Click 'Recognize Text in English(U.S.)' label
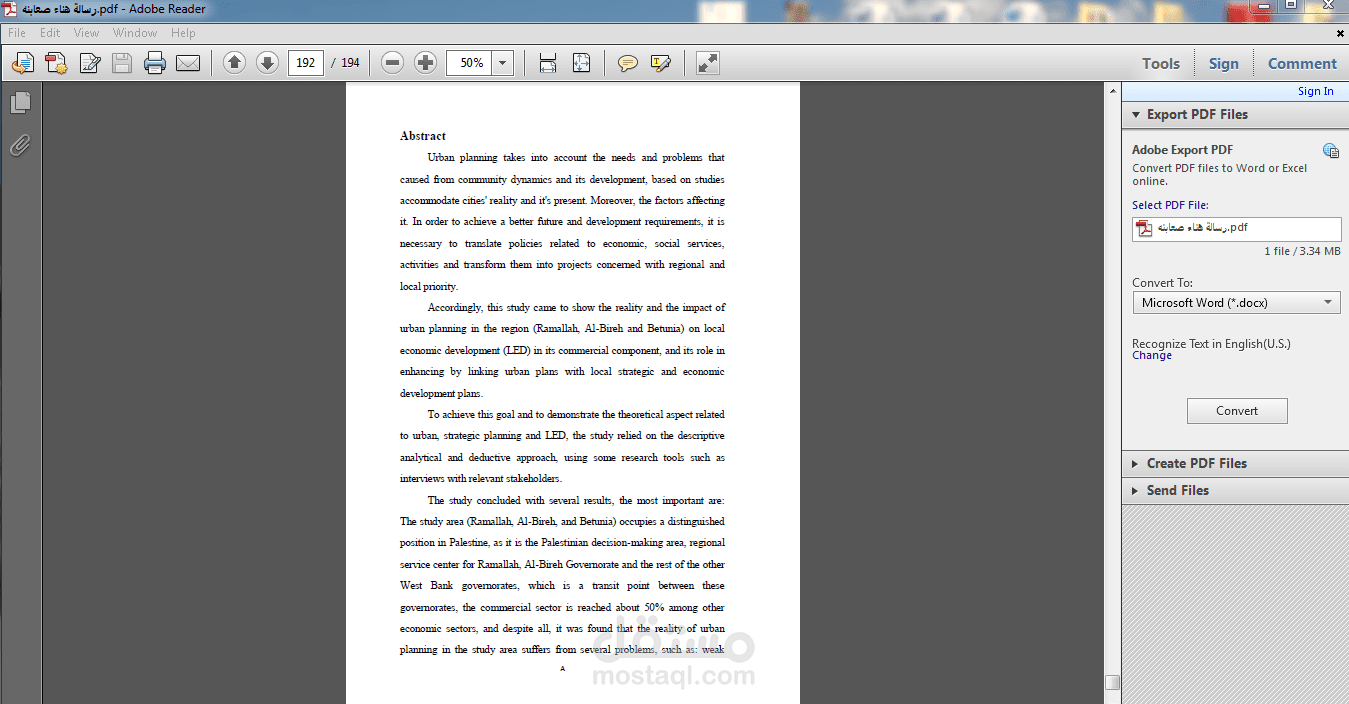 click(x=1211, y=343)
